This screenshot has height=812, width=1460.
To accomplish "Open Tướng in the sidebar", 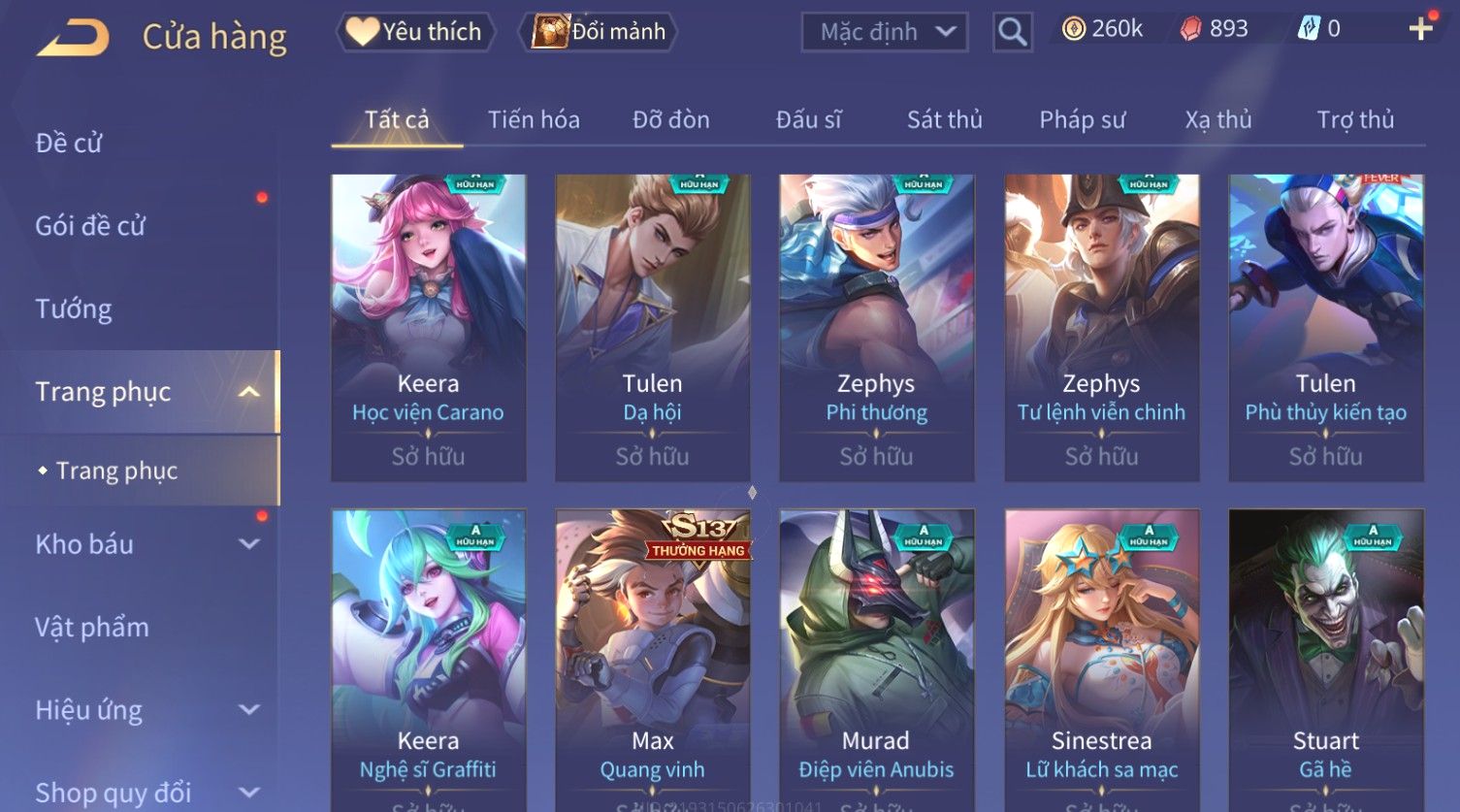I will pyautogui.click(x=74, y=309).
